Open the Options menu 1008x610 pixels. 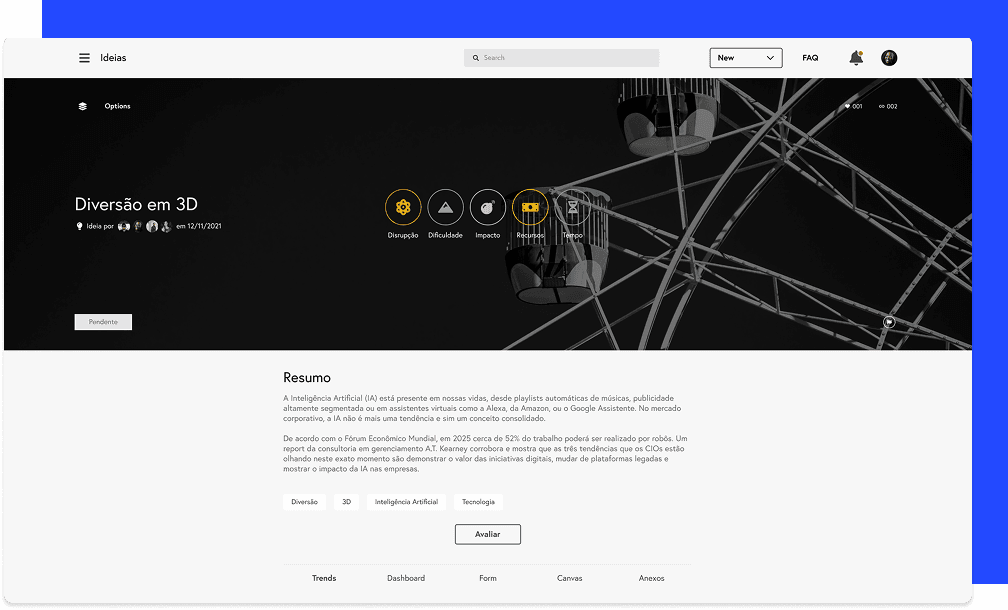117,106
